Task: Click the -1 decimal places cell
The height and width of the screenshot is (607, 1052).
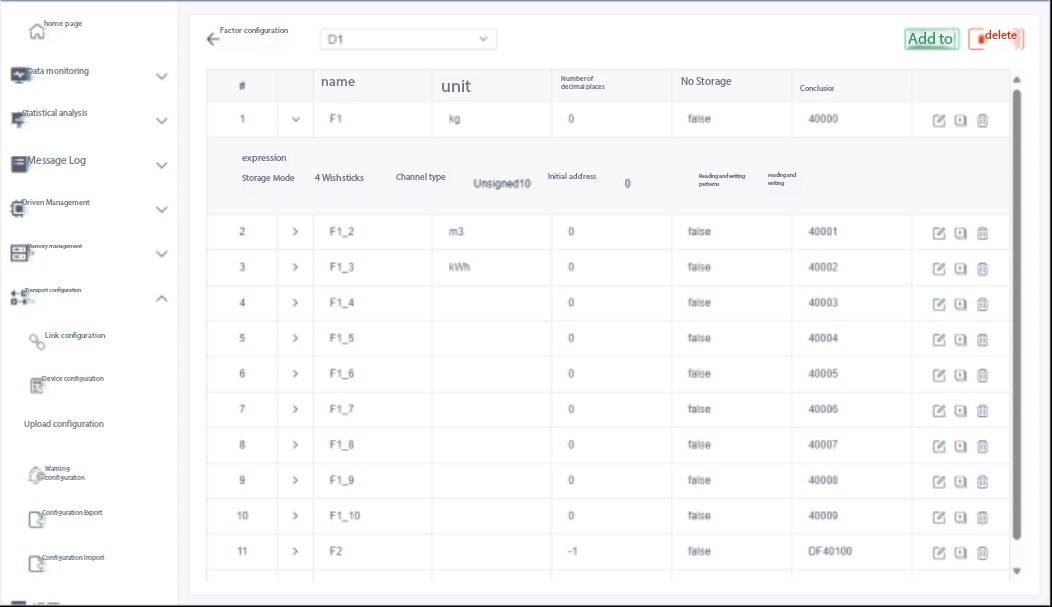Action: point(572,551)
